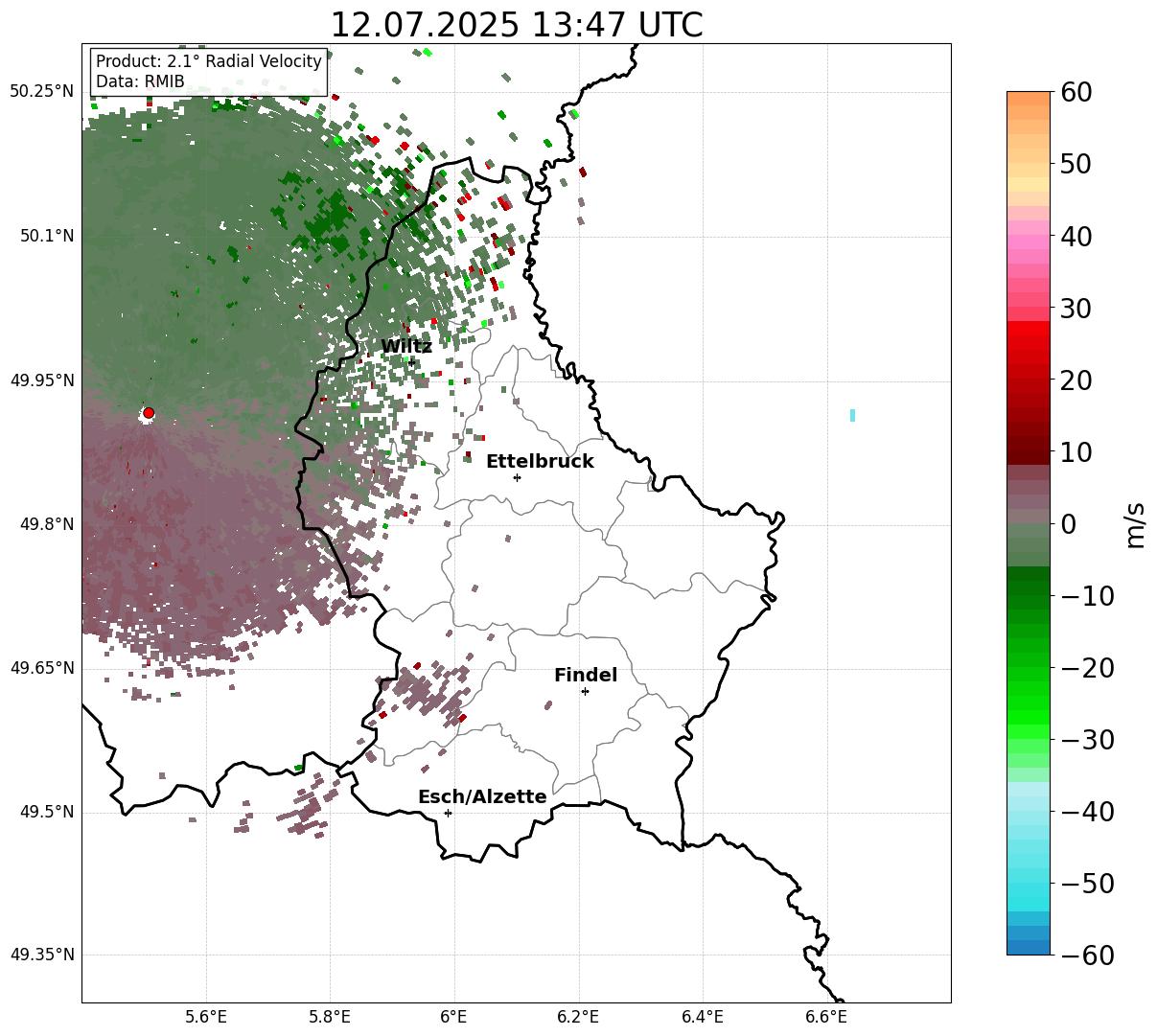Pick the pink colorbar band near 40
The image size is (1157, 1036).
[1029, 242]
